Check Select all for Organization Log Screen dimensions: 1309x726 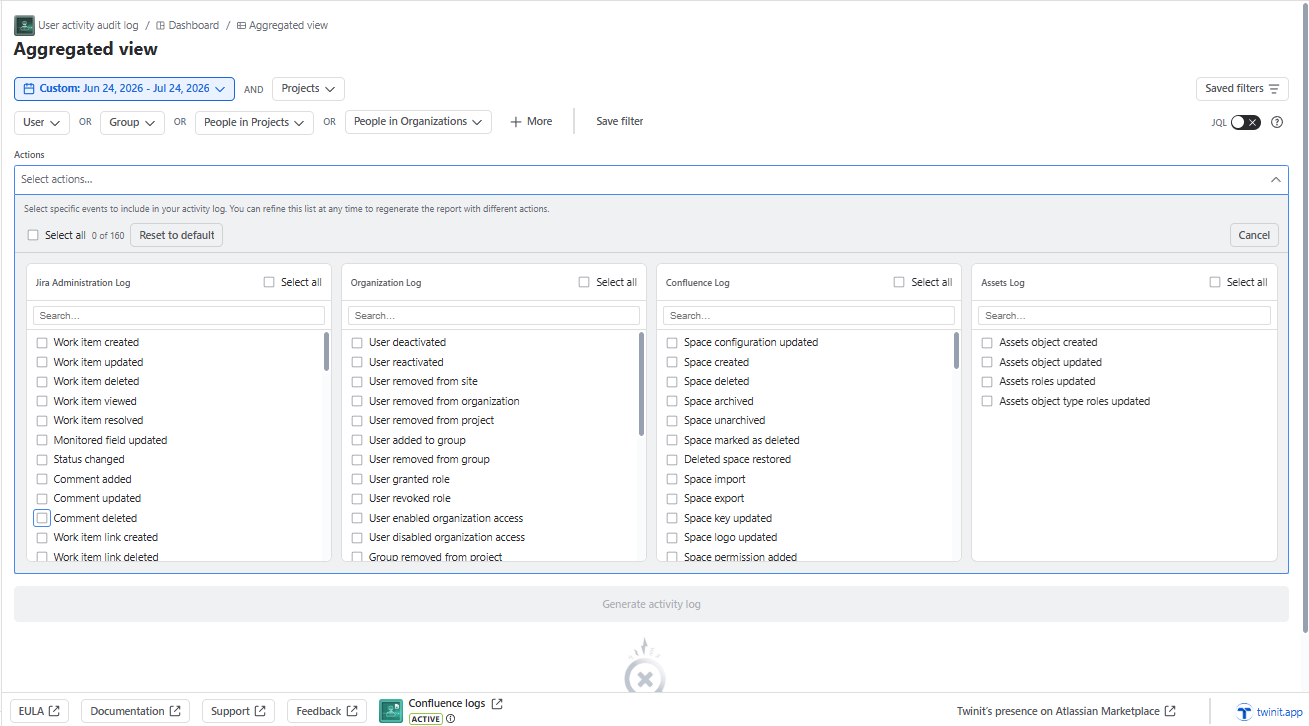[584, 282]
